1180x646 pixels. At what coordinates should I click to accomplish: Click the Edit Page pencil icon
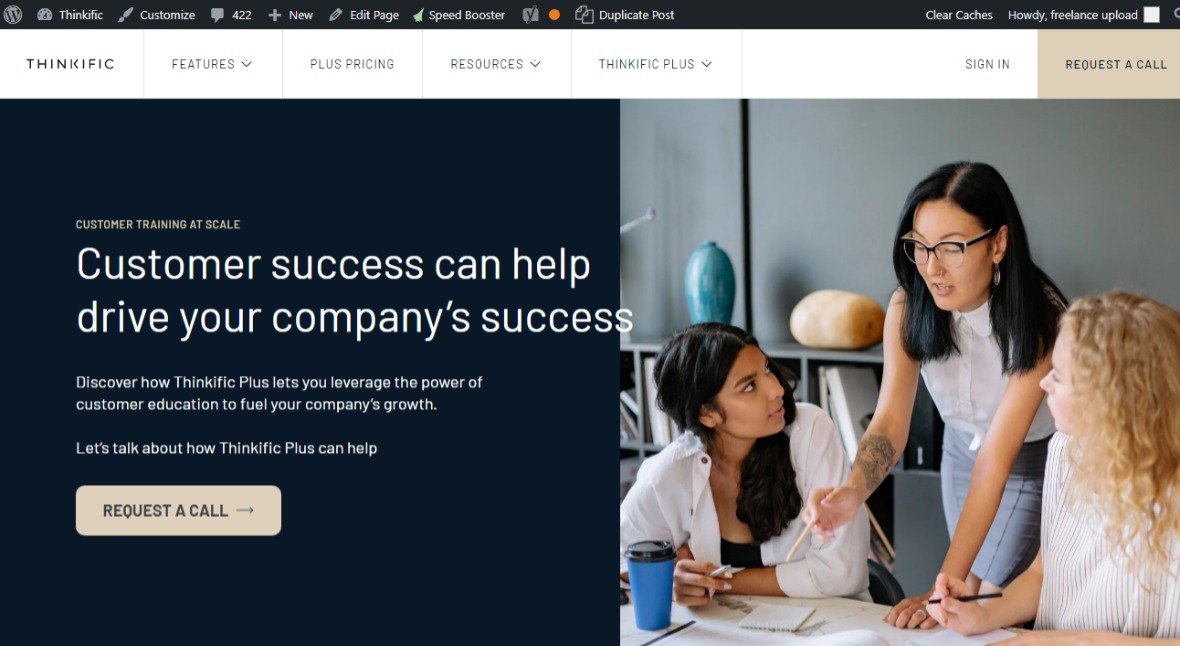pyautogui.click(x=336, y=14)
